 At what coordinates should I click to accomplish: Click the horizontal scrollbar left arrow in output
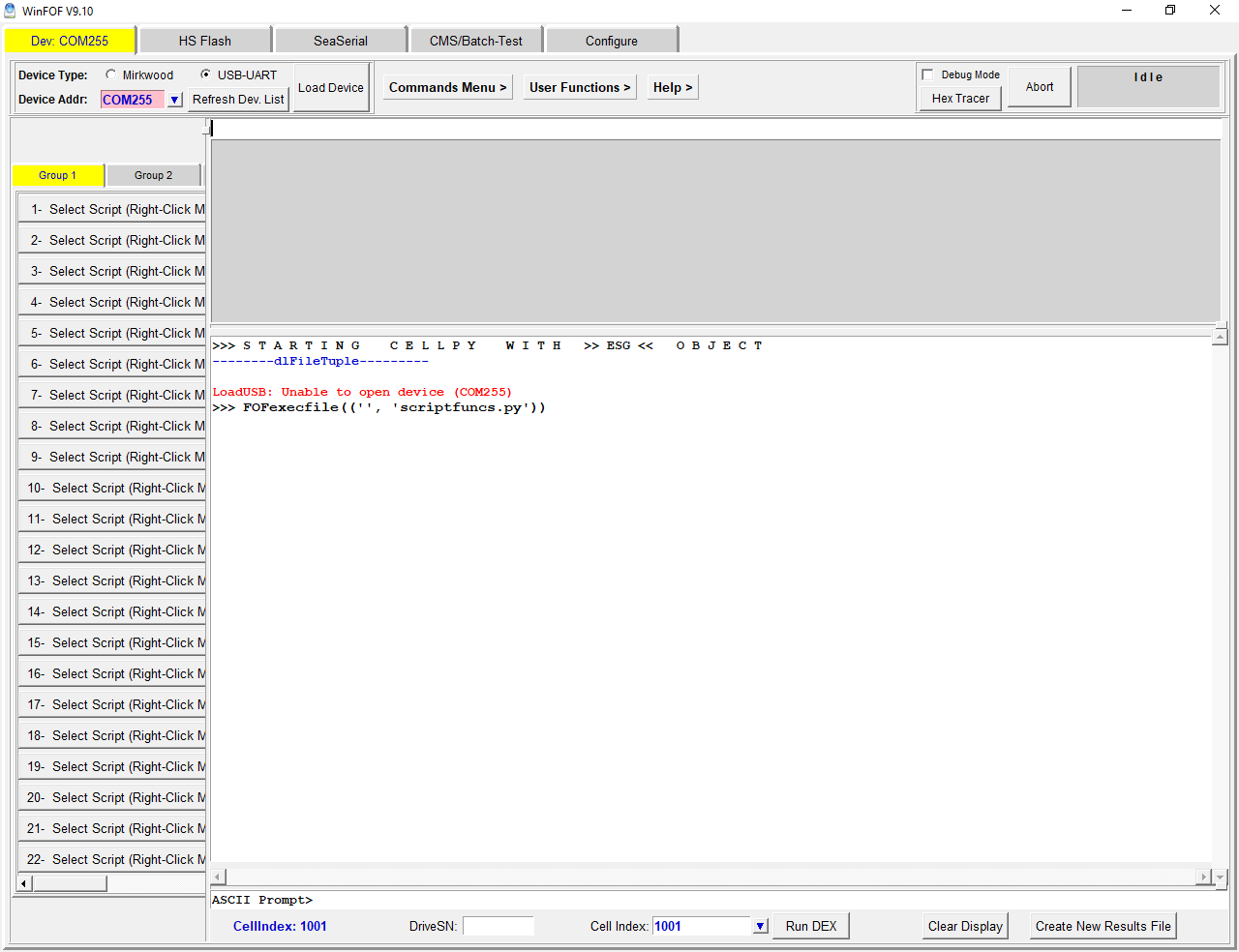[219, 877]
